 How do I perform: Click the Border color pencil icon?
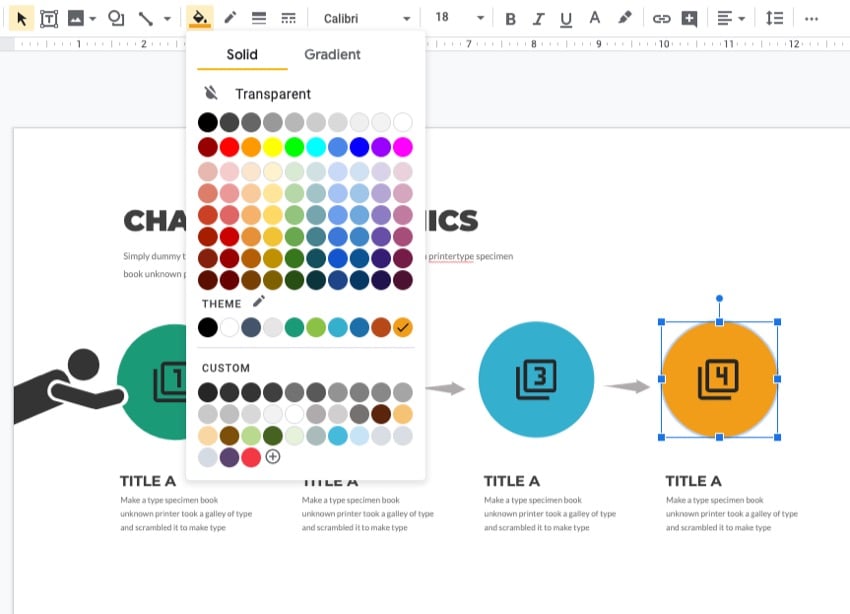[x=230, y=18]
